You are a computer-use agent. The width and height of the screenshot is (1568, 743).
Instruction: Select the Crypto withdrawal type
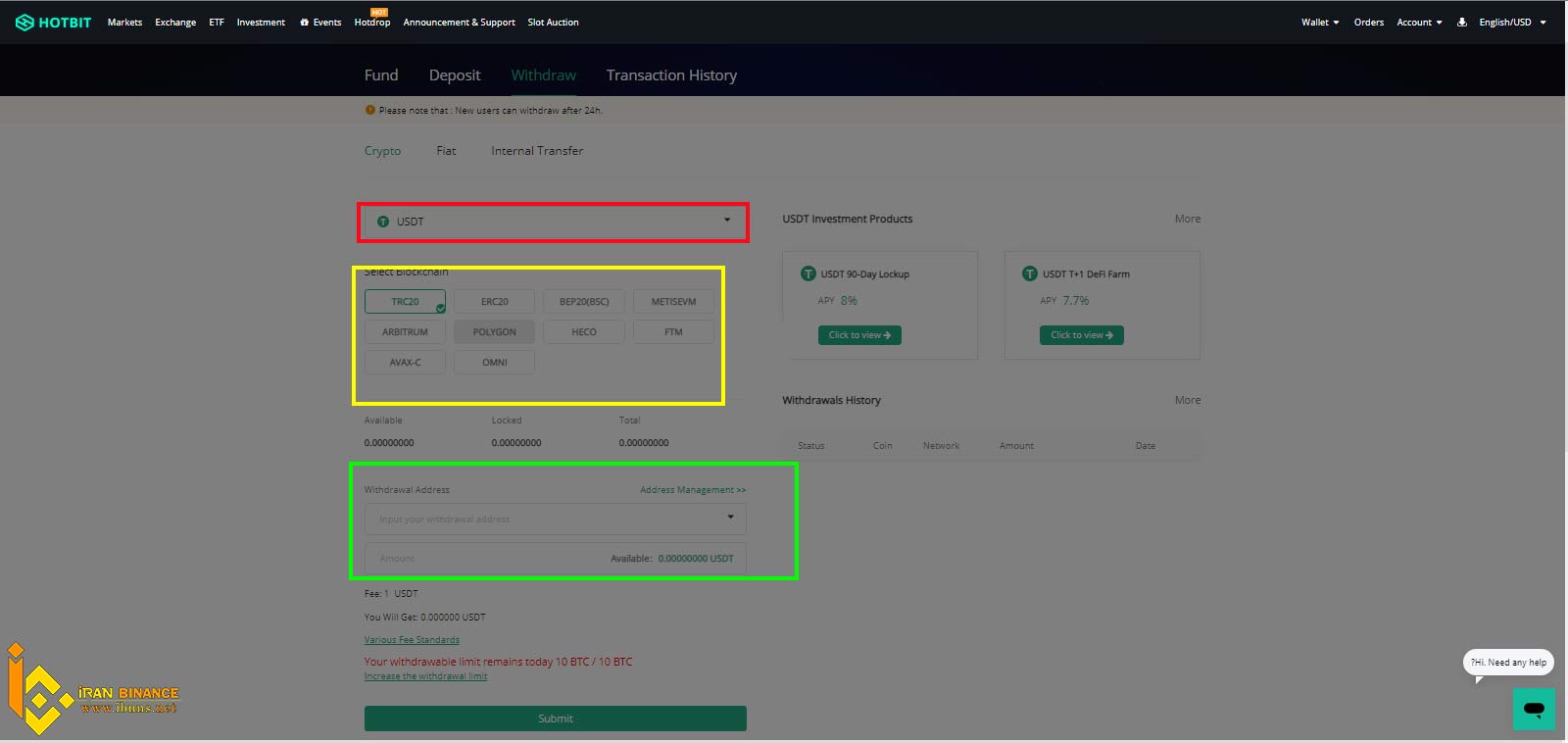click(x=382, y=151)
